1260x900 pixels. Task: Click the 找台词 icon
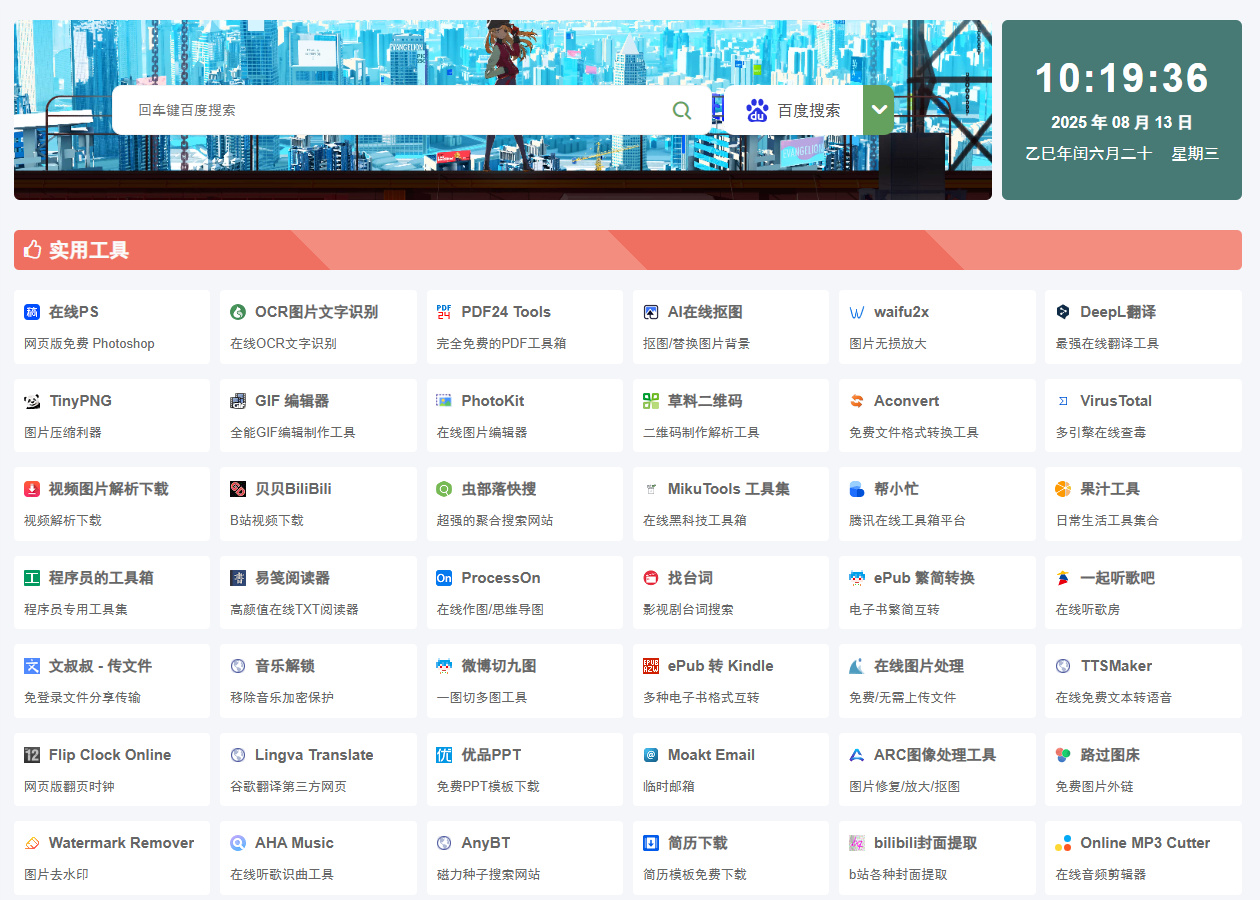[x=651, y=578]
